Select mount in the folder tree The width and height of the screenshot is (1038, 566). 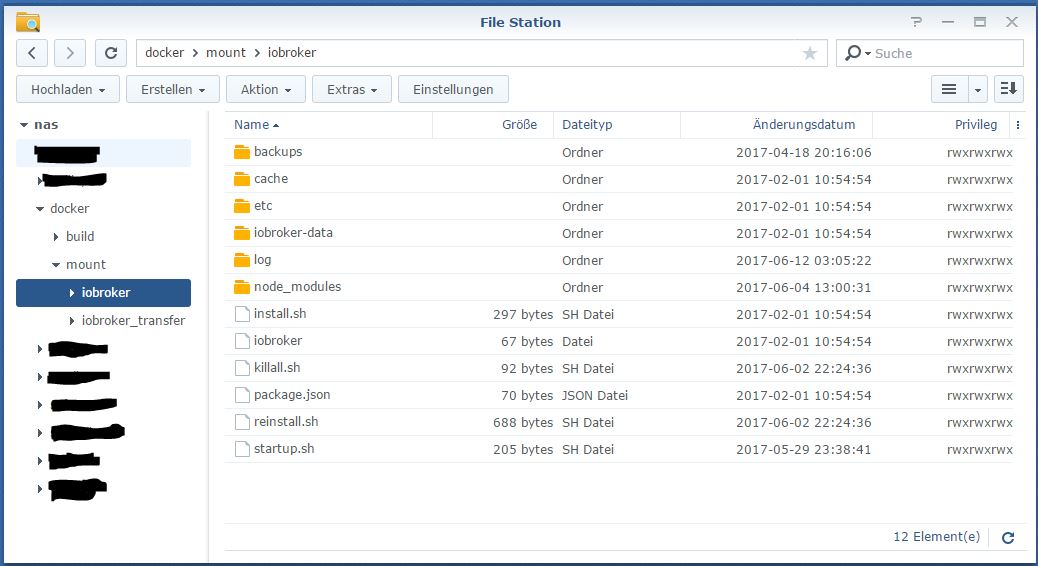pos(86,265)
